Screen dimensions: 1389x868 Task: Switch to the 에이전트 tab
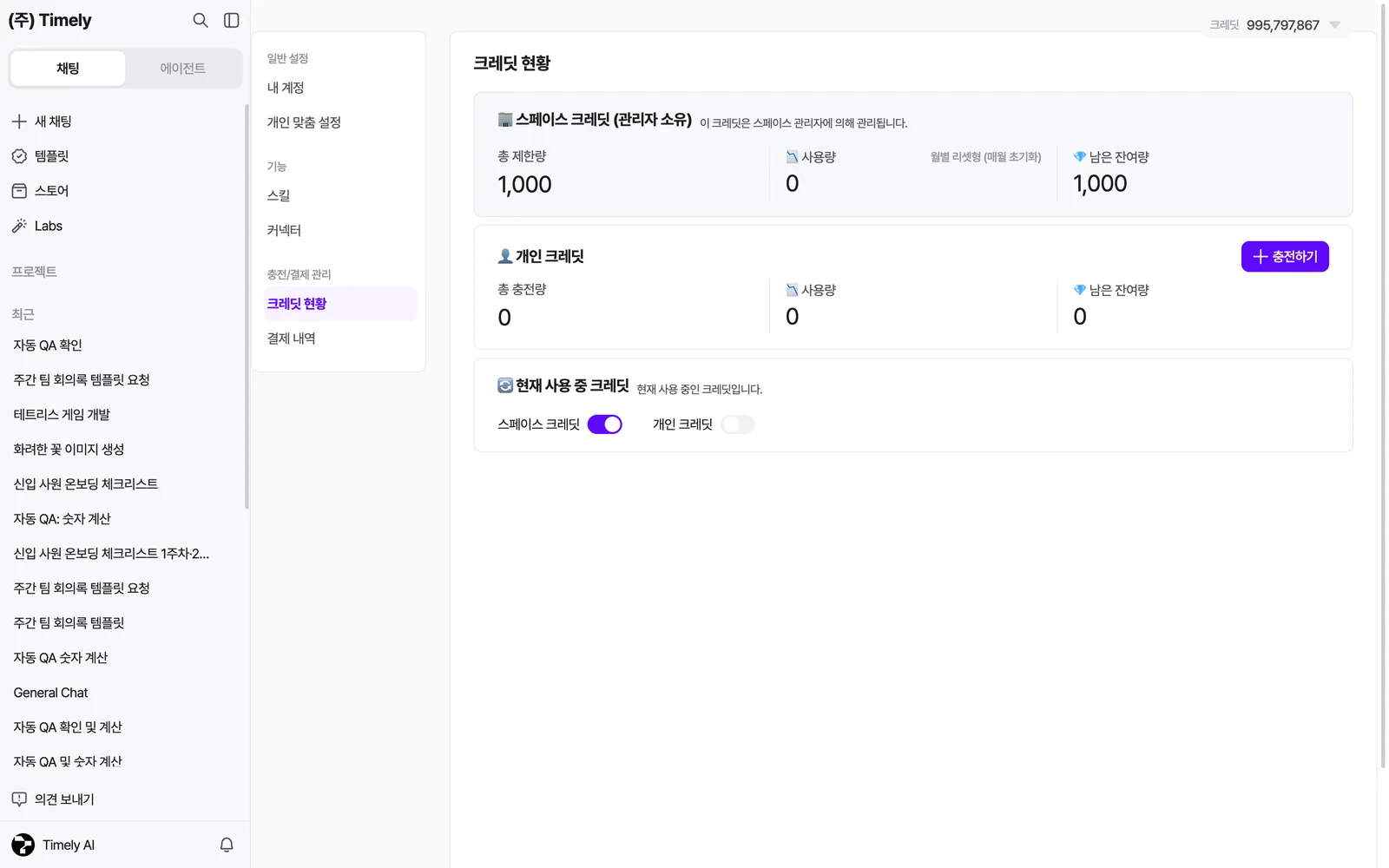coord(183,69)
